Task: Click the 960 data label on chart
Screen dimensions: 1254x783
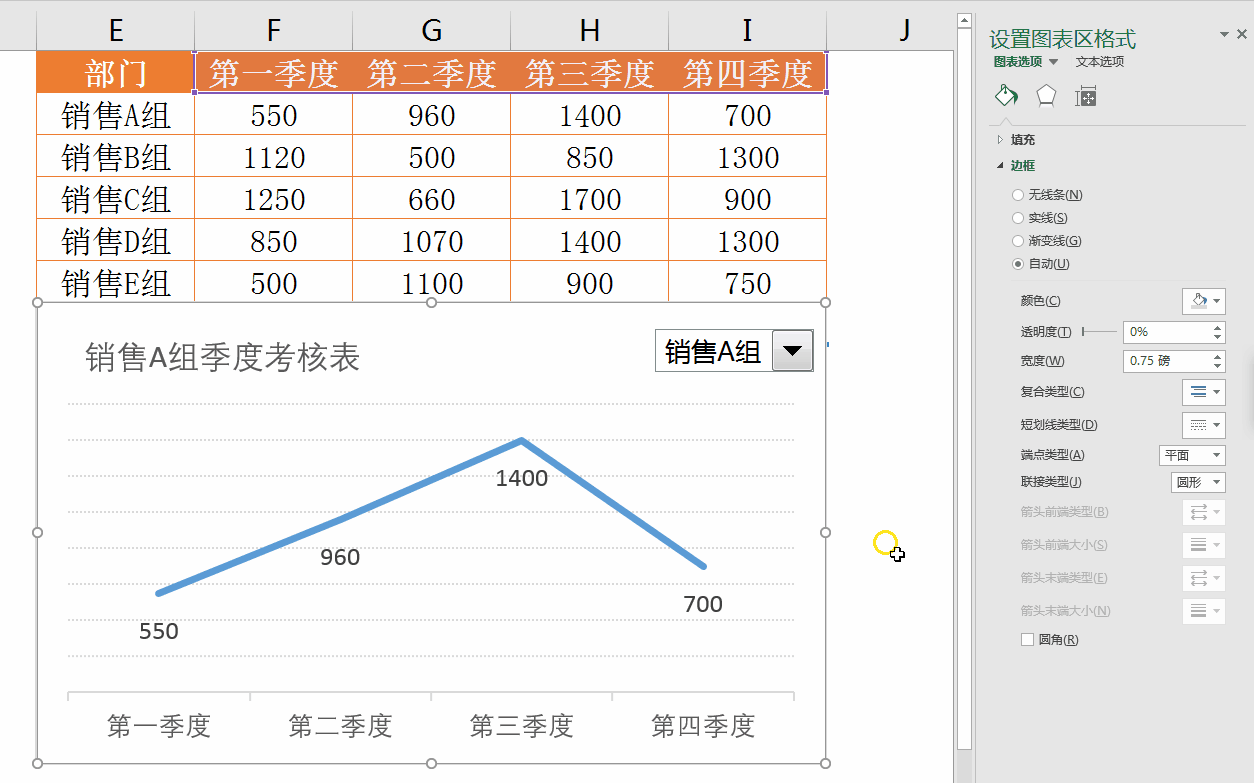Action: [340, 557]
